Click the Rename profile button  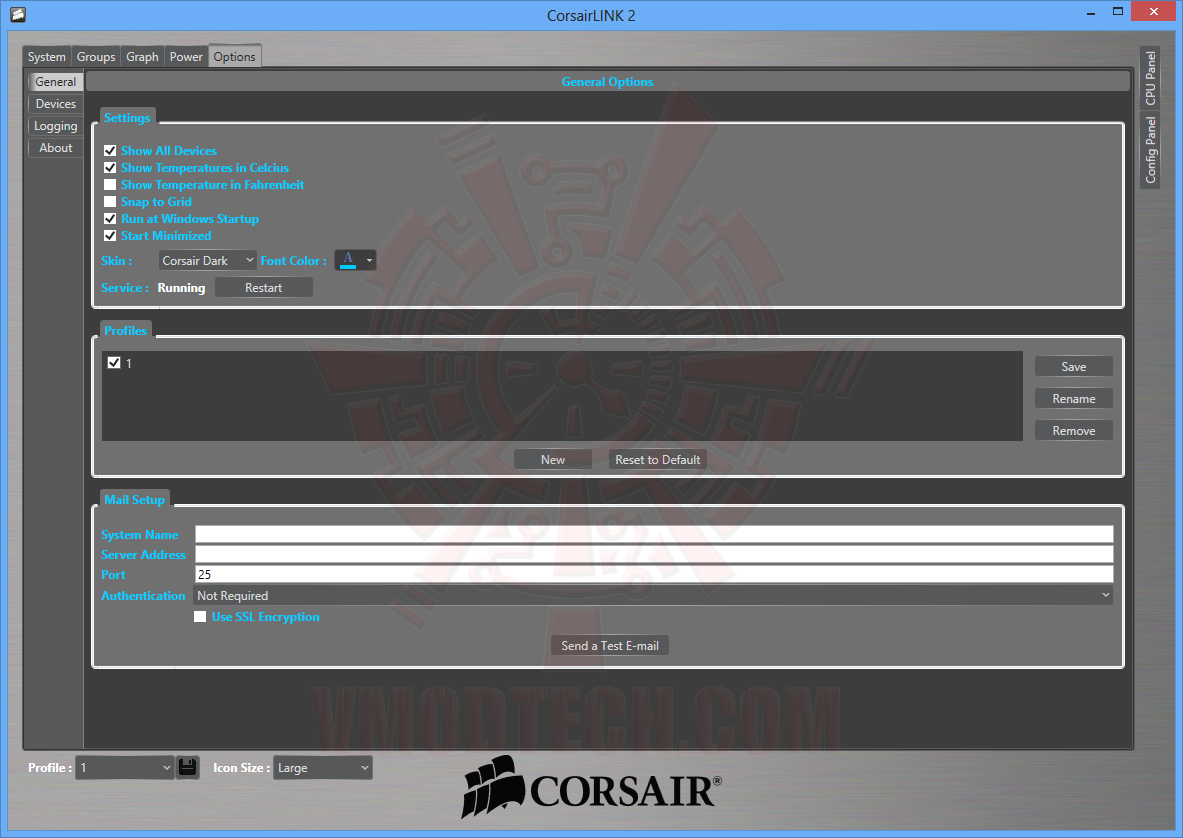point(1074,398)
